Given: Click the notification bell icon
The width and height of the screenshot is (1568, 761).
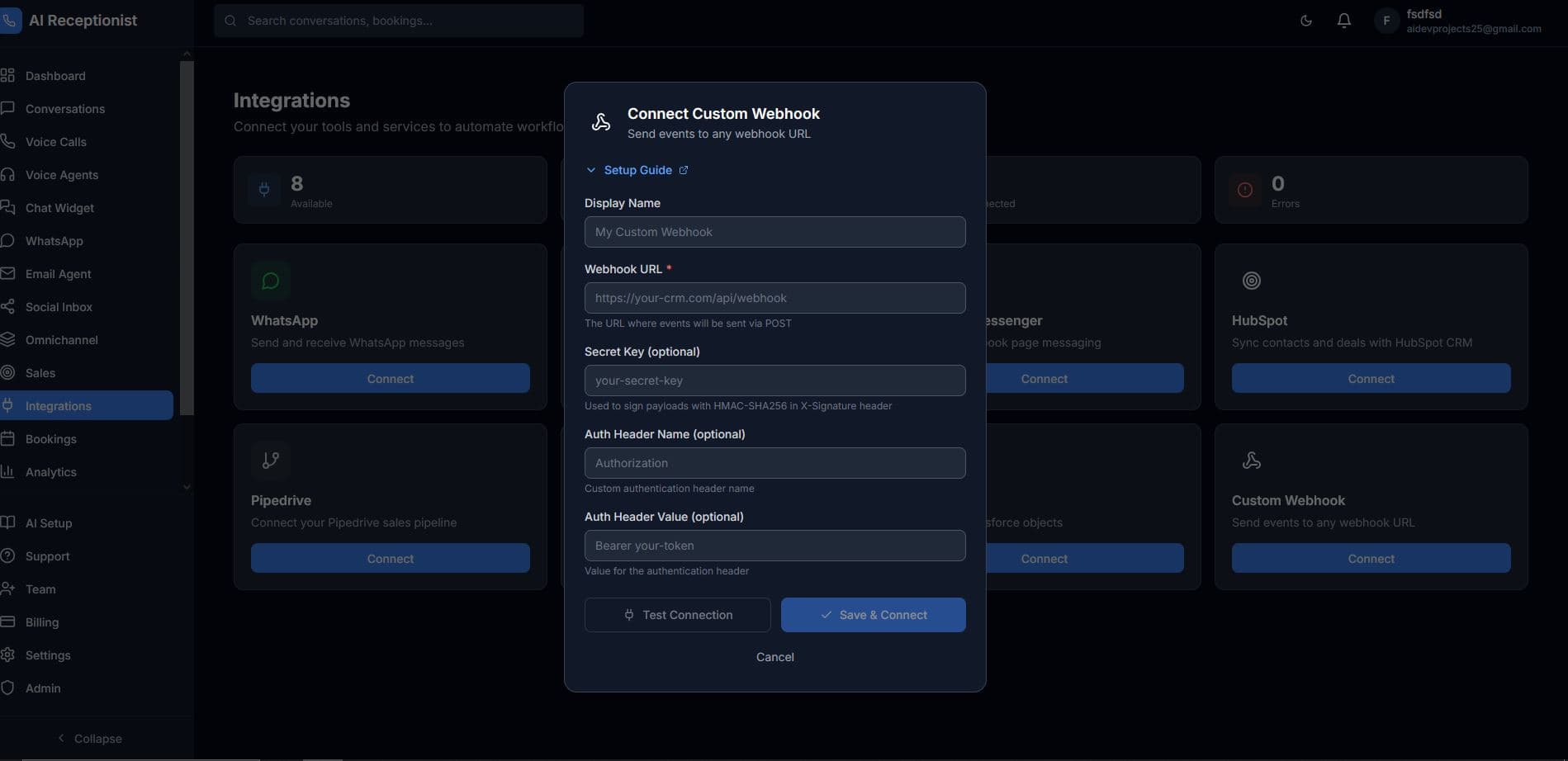Looking at the screenshot, I should [1343, 20].
